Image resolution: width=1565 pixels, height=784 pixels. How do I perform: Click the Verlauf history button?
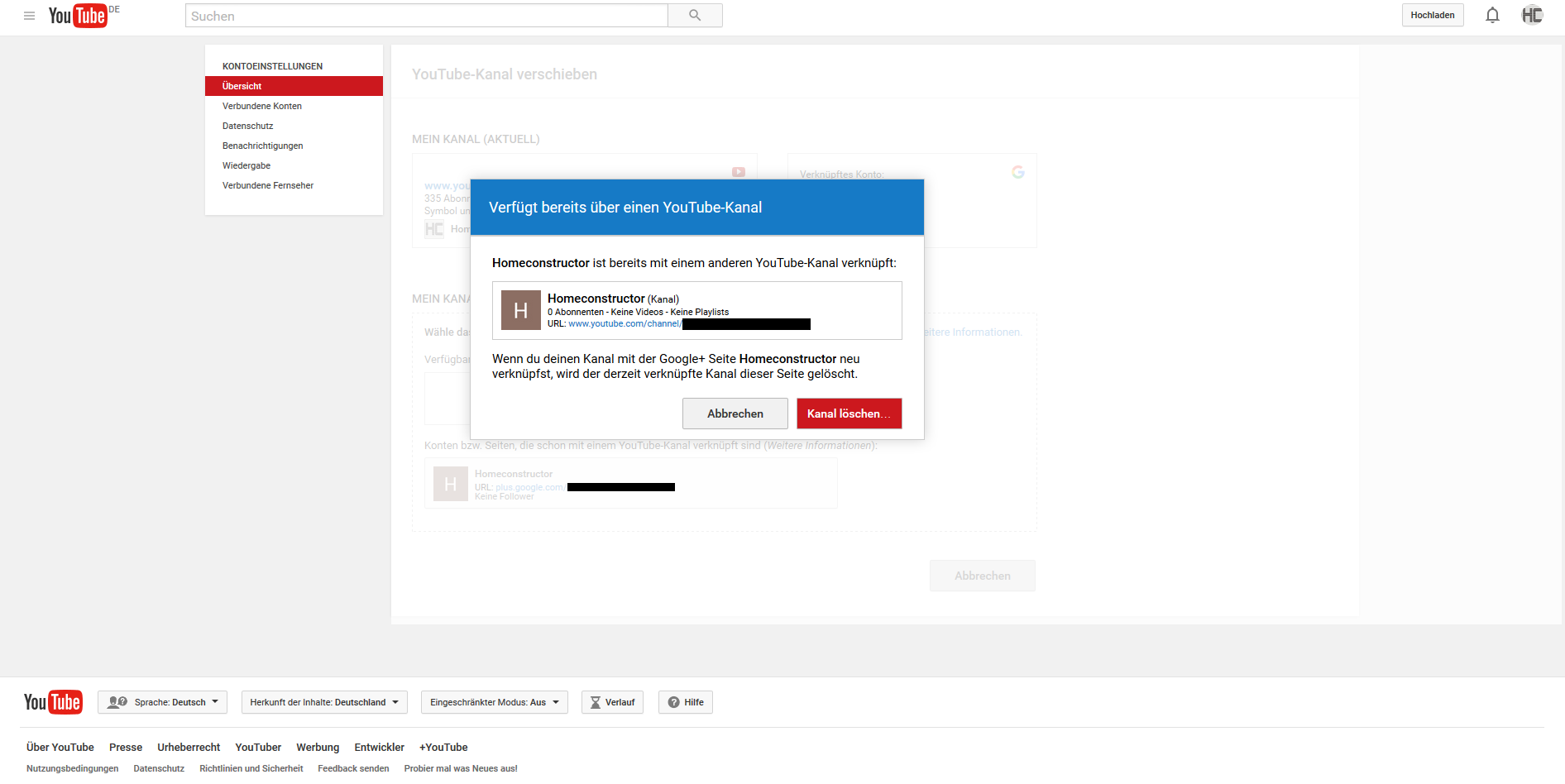pos(612,702)
